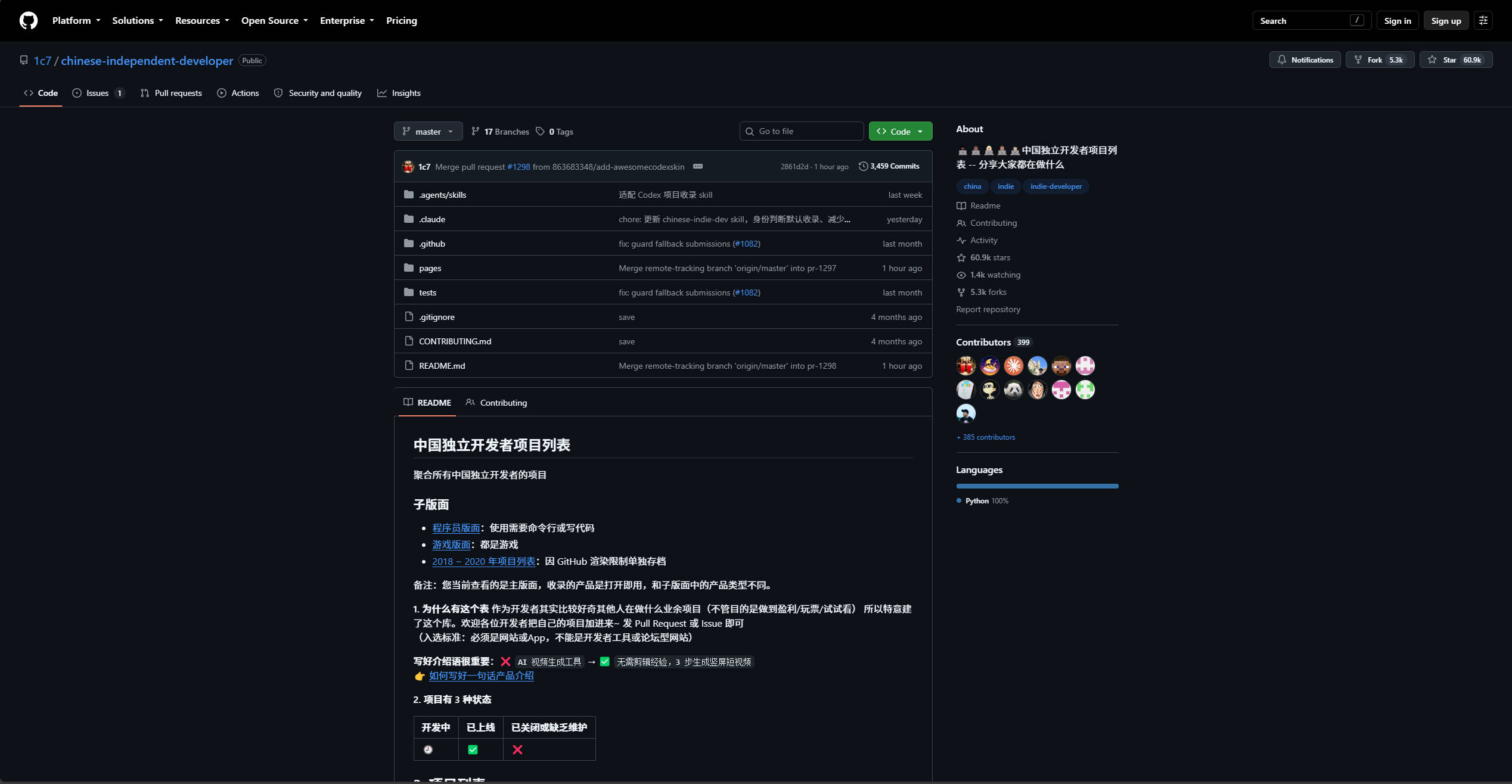This screenshot has width=1512, height=784.
Task: Open the Actions tab
Action: tap(238, 93)
